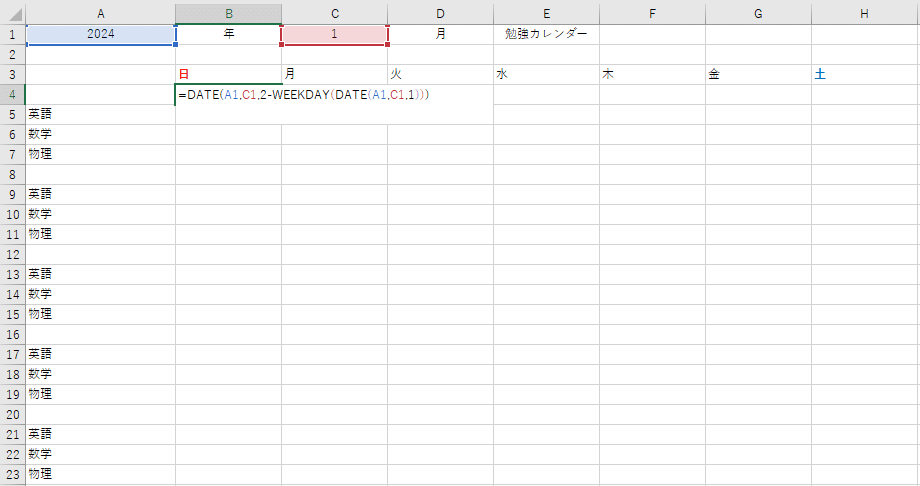Click 英語 in row 5
The image size is (920, 486).
pyautogui.click(x=100, y=114)
